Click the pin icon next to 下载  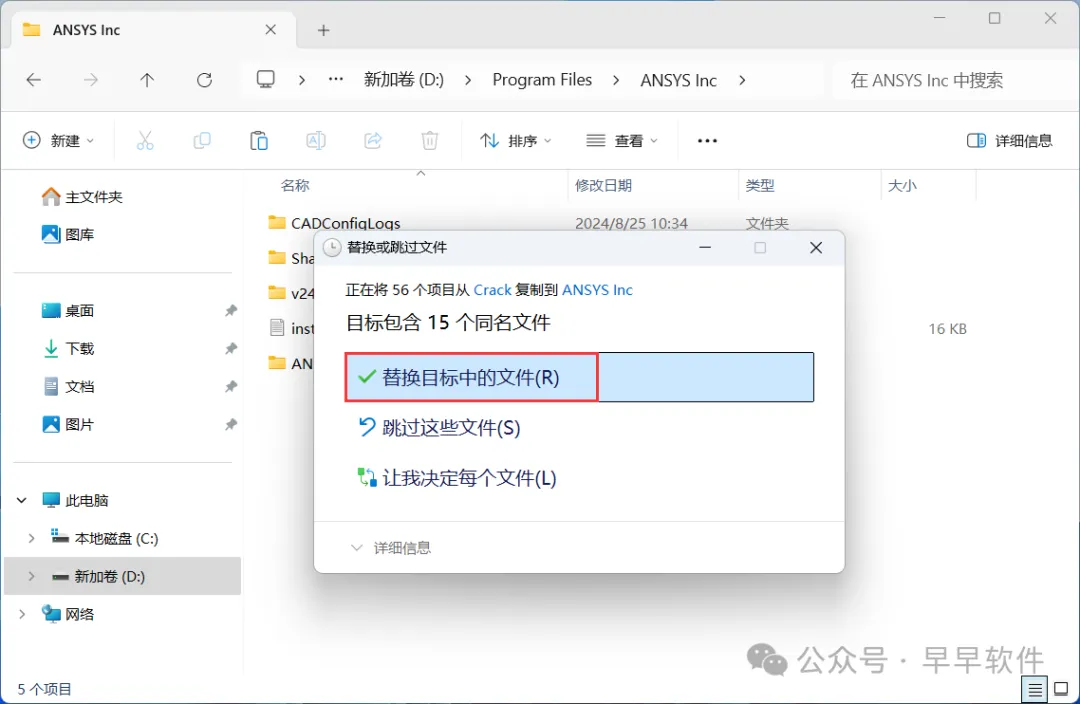pyautogui.click(x=231, y=349)
